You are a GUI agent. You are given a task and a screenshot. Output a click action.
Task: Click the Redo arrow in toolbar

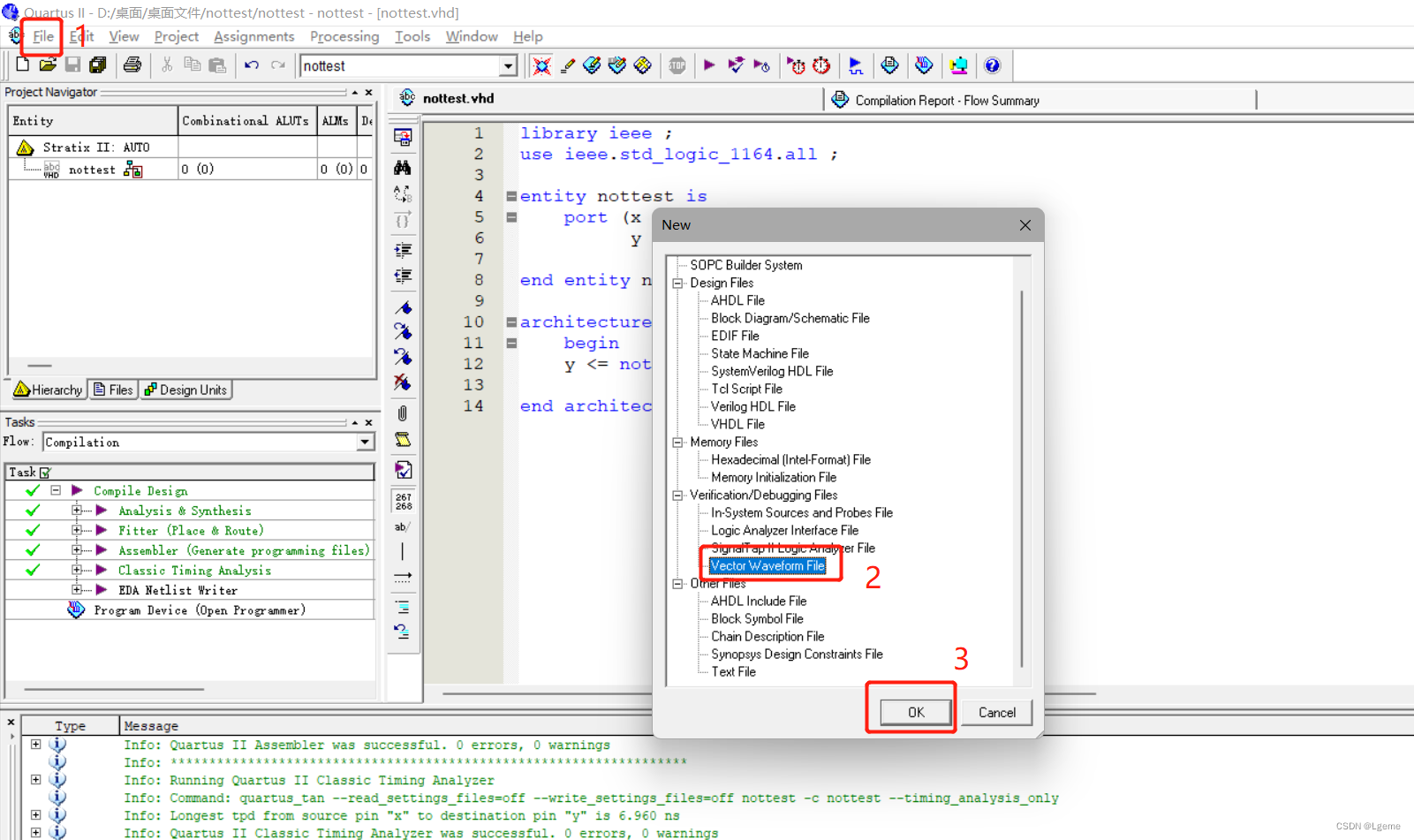click(x=278, y=65)
